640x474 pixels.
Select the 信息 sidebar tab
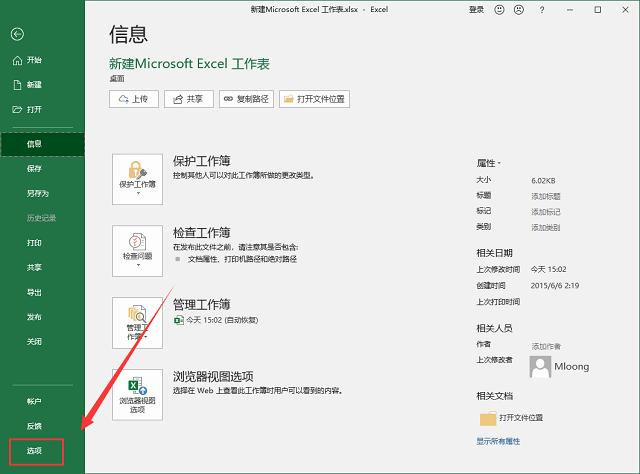point(42,144)
